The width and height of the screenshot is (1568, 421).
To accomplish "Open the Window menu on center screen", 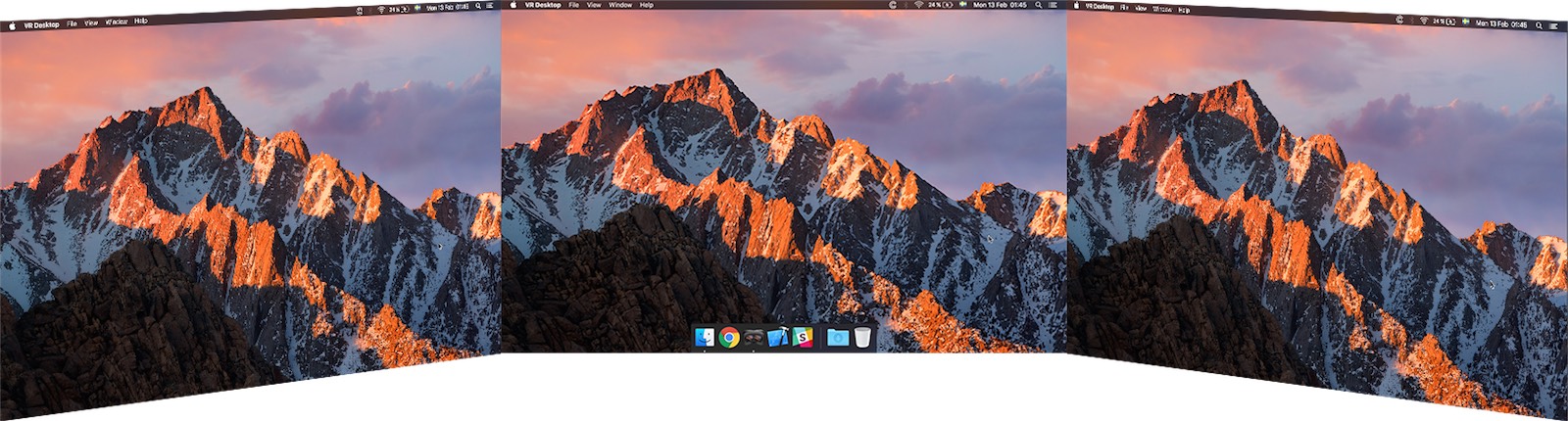I will pos(620,5).
